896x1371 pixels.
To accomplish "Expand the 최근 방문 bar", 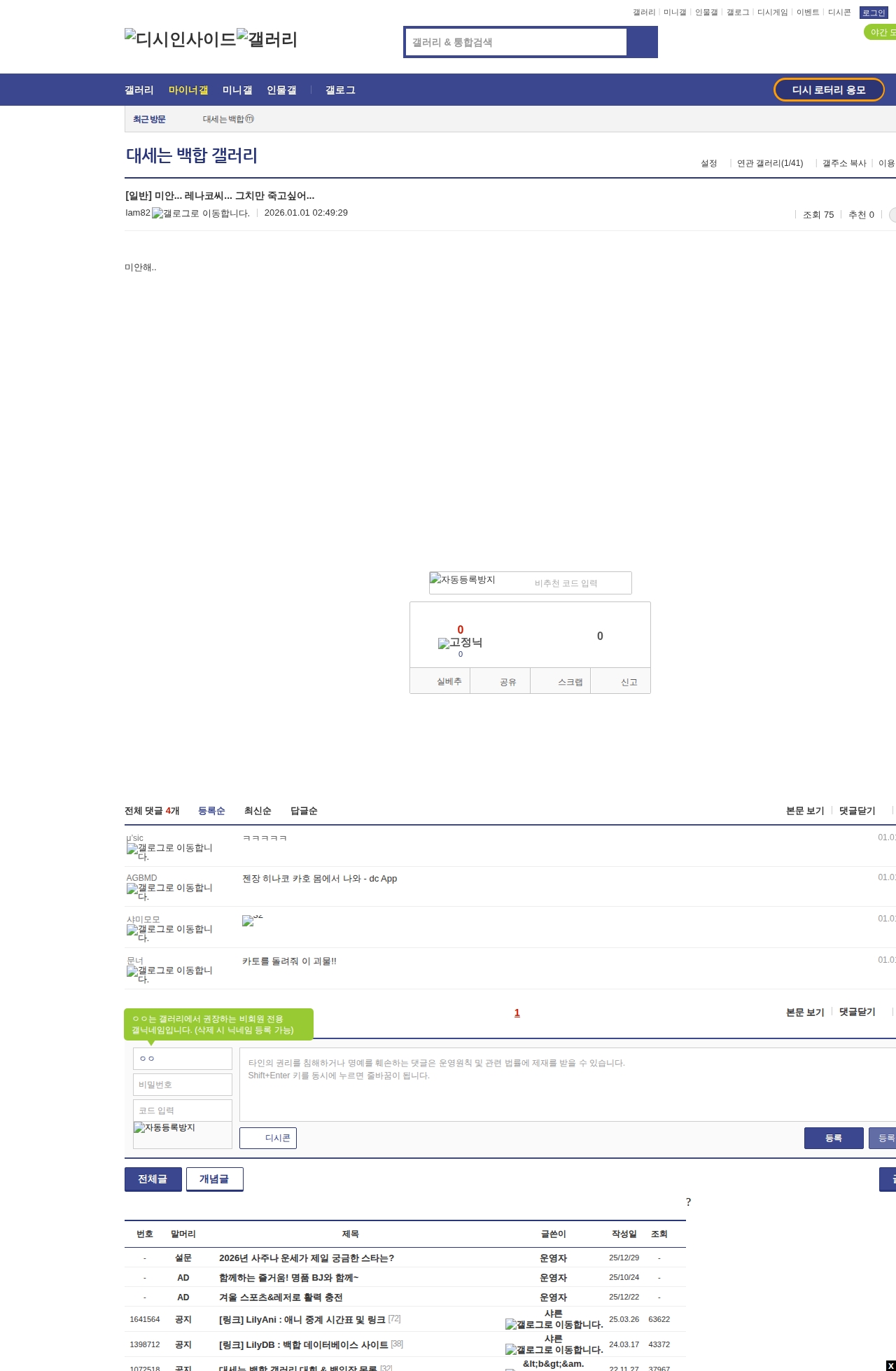I will click(149, 119).
